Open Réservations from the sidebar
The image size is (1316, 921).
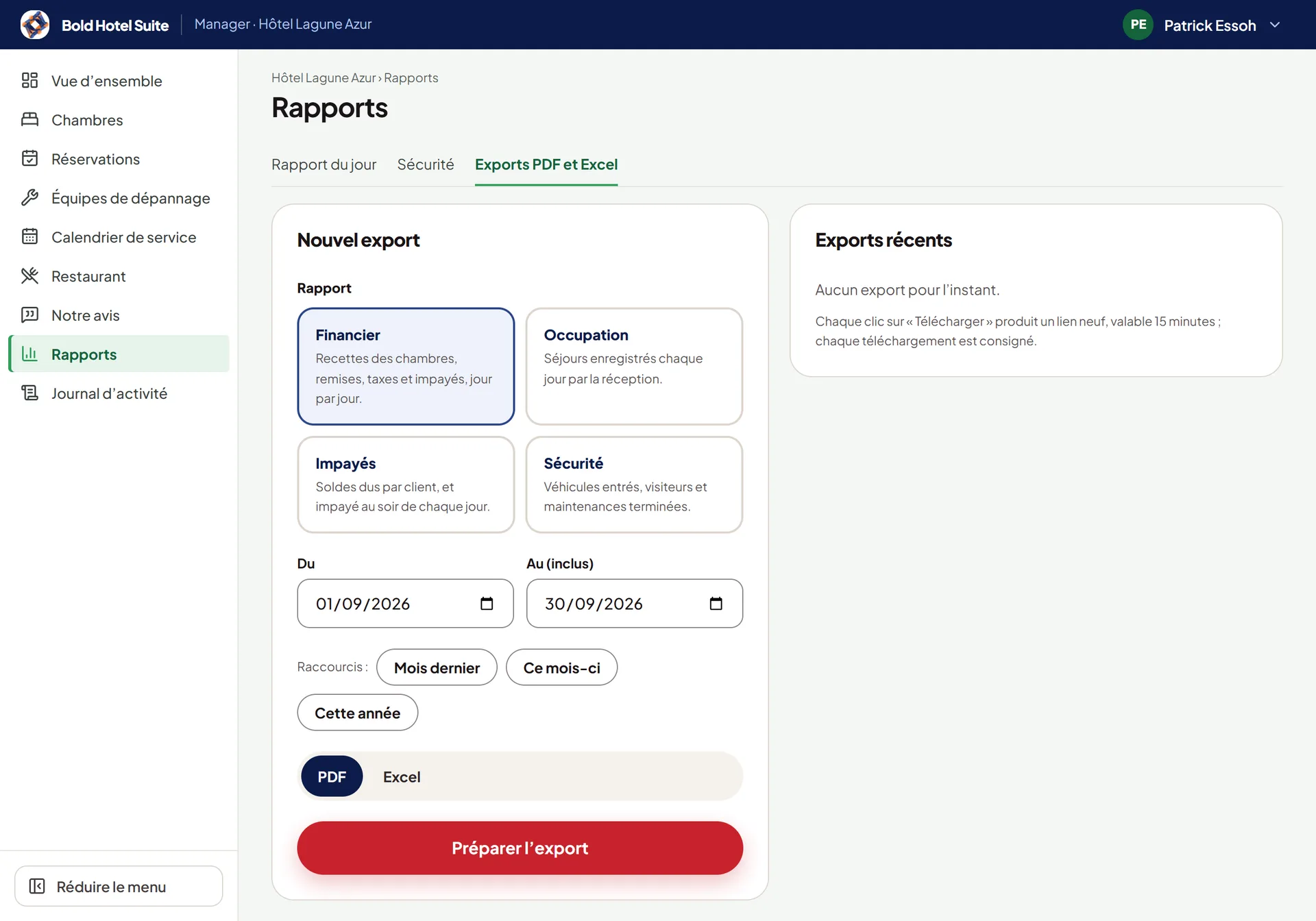tap(119, 159)
